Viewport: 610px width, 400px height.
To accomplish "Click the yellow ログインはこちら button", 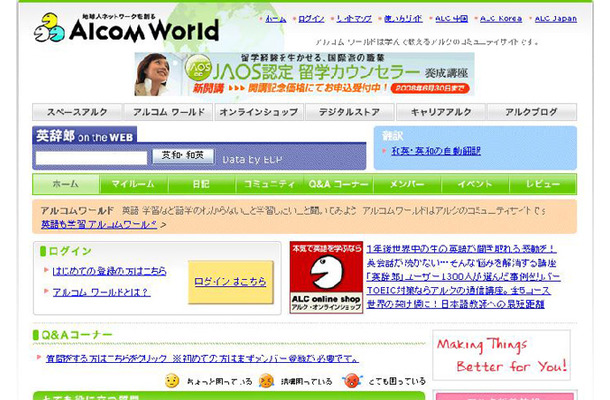I will pyautogui.click(x=231, y=282).
